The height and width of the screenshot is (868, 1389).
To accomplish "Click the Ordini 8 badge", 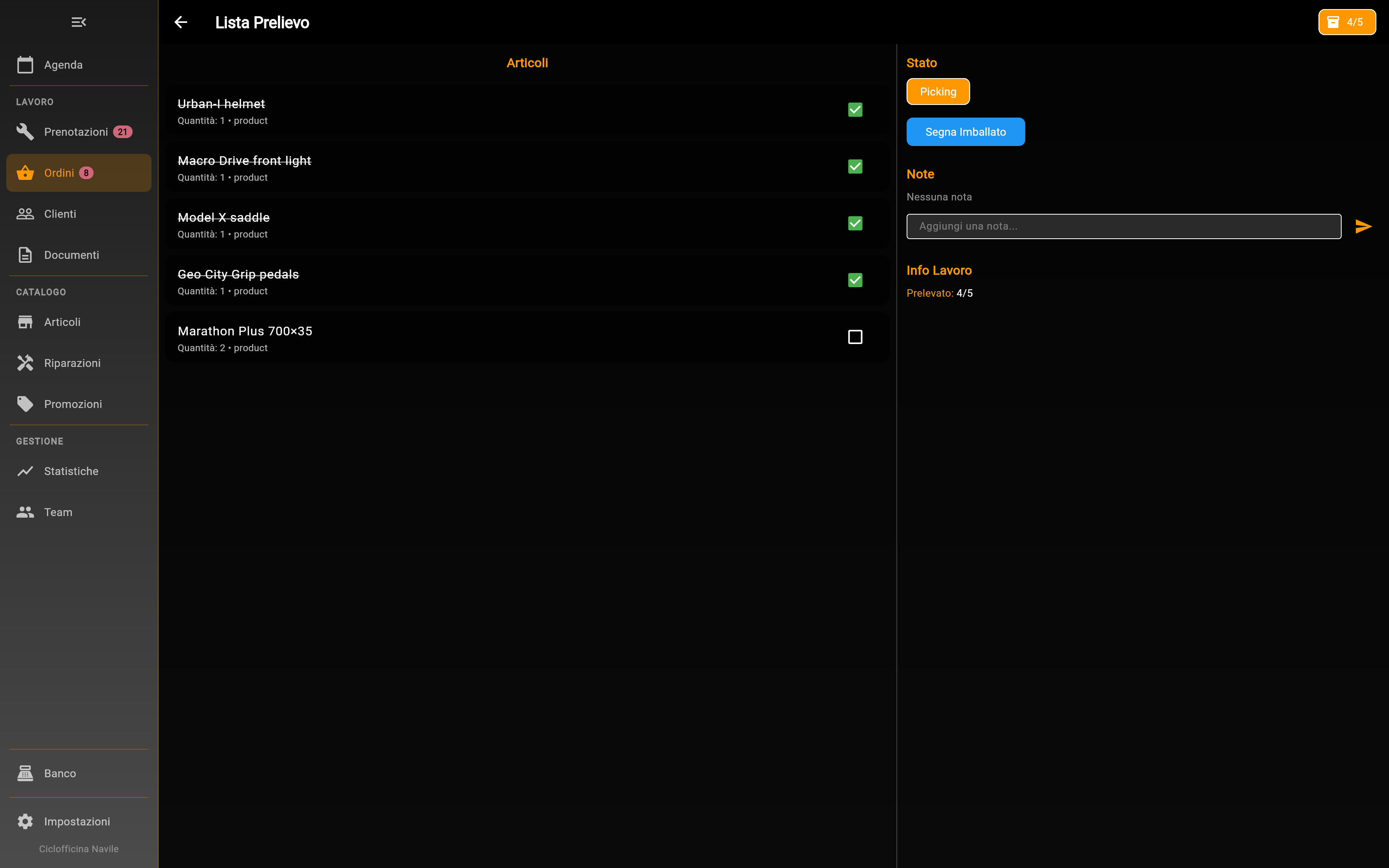I will 86,172.
